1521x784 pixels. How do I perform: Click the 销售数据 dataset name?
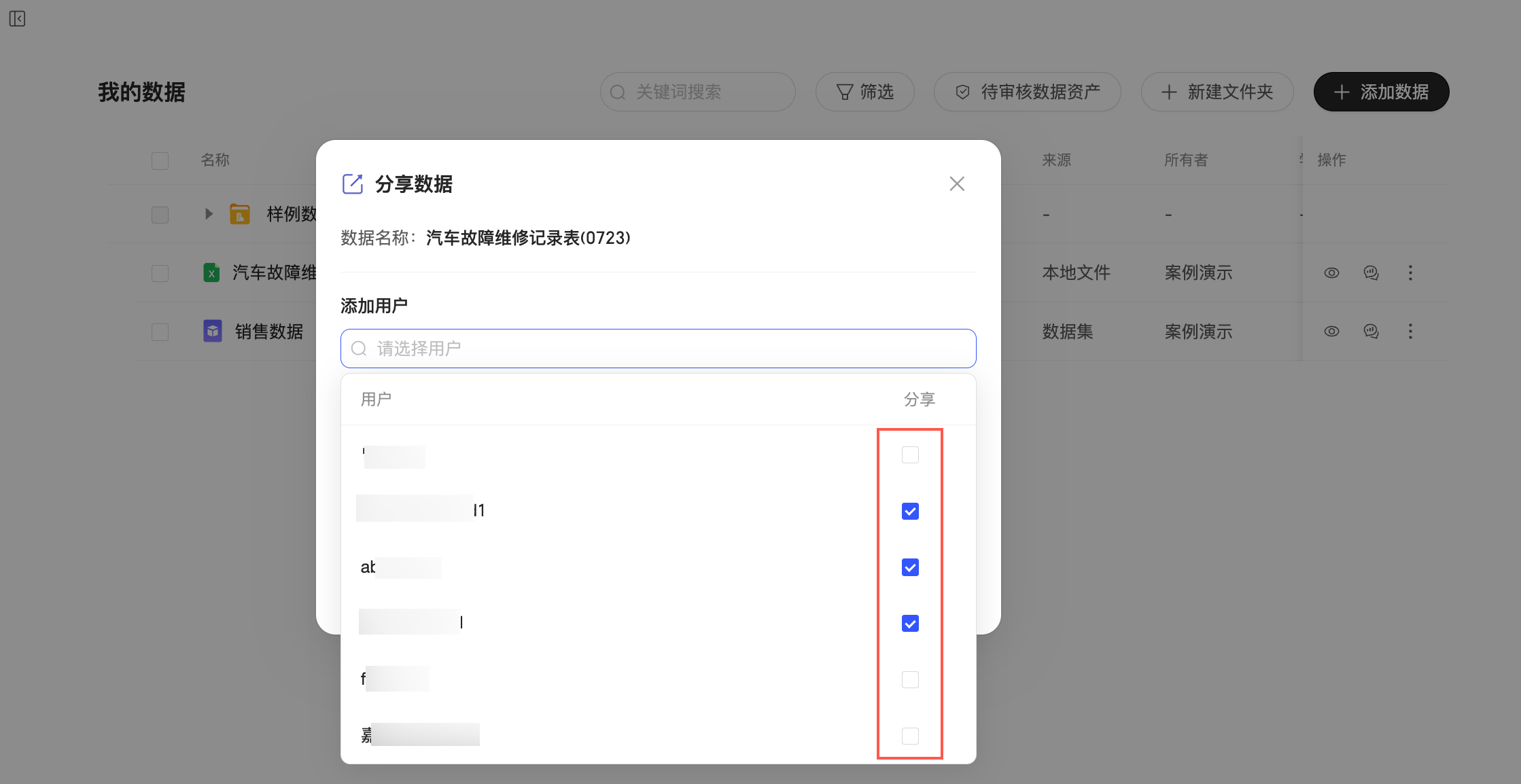tap(268, 332)
